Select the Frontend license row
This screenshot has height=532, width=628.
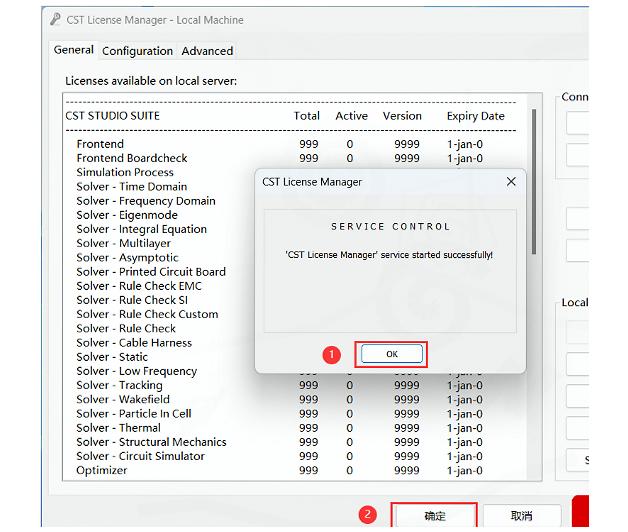tap(280, 144)
